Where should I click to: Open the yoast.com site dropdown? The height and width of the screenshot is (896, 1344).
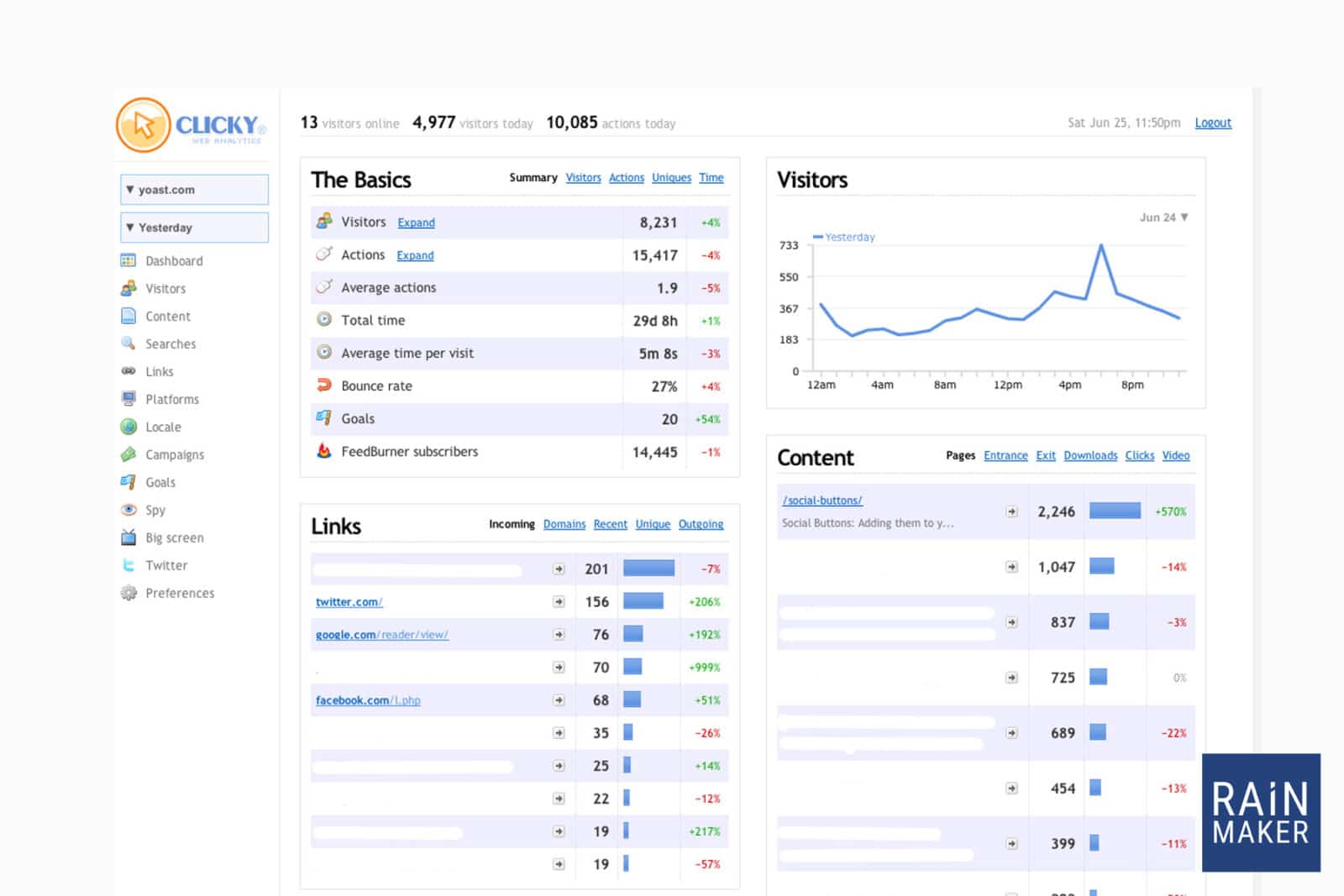pyautogui.click(x=194, y=190)
